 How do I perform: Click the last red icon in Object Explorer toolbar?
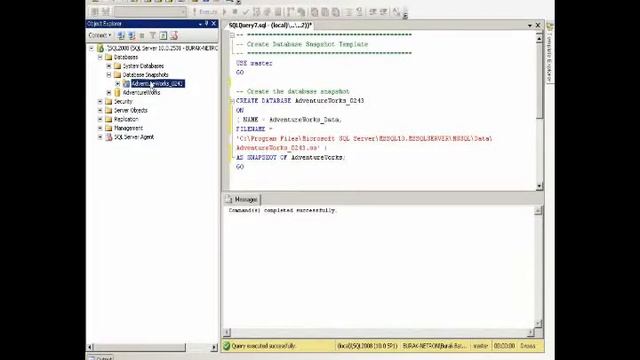[174, 36]
